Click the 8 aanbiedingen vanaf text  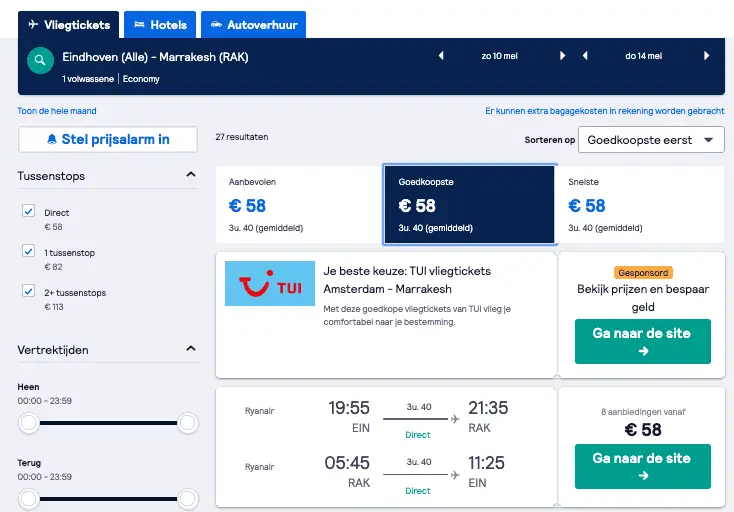tap(643, 412)
